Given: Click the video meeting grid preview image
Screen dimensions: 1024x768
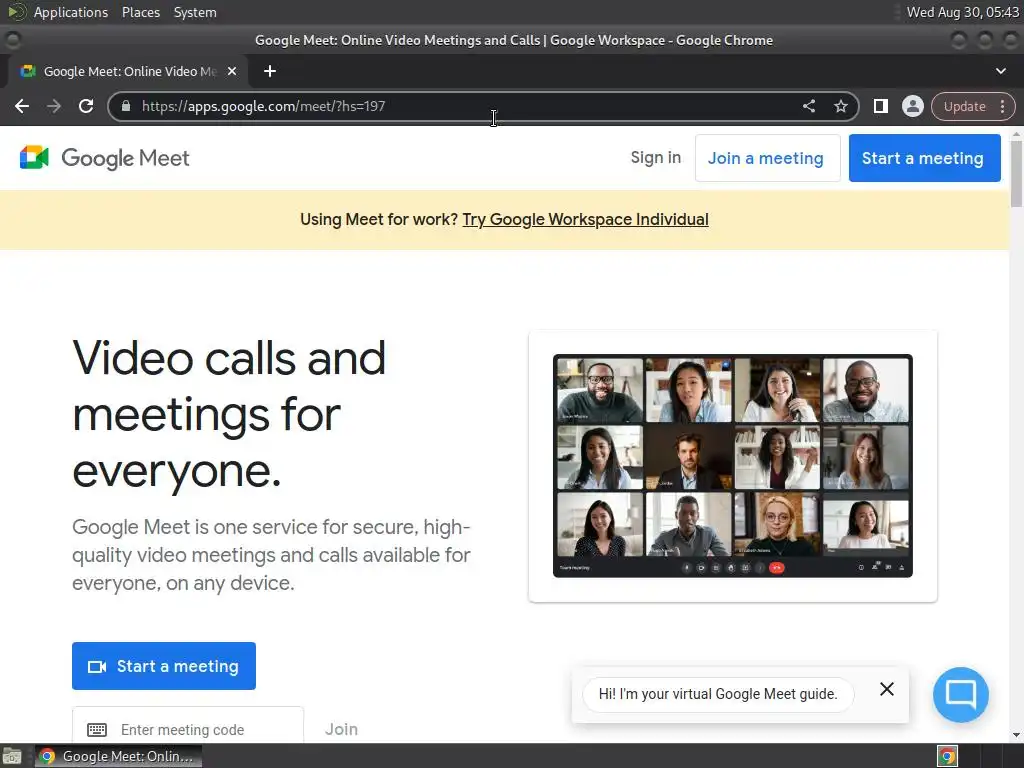Looking at the screenshot, I should 733,466.
